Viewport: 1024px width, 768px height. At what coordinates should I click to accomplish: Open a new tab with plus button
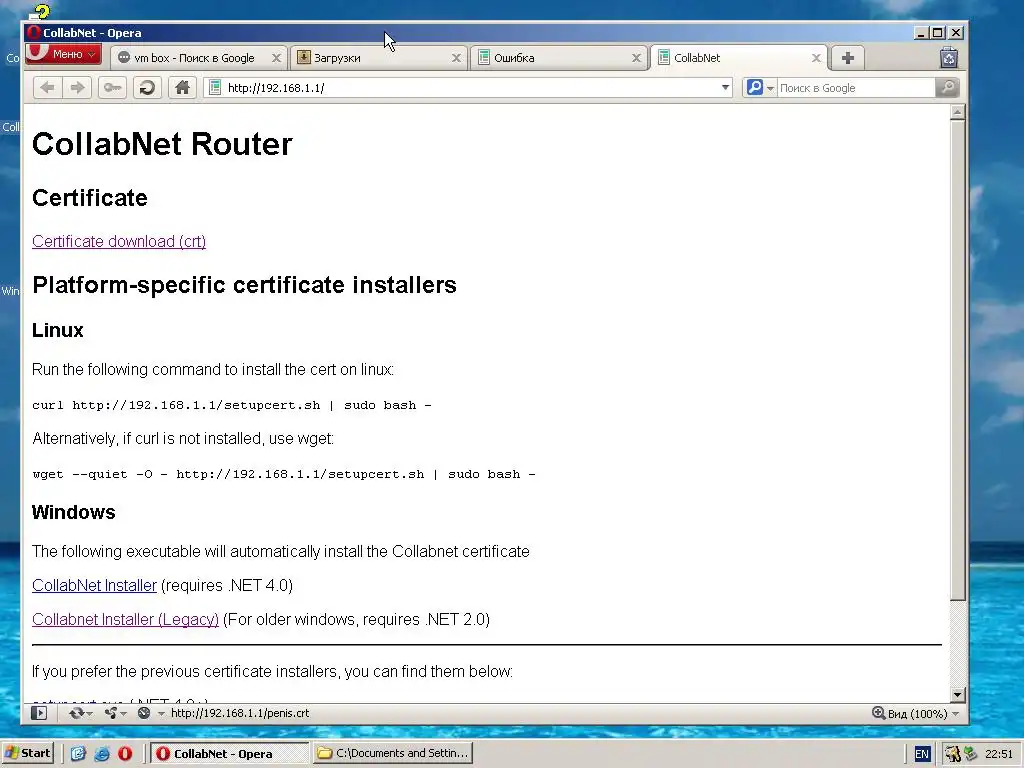pos(848,58)
